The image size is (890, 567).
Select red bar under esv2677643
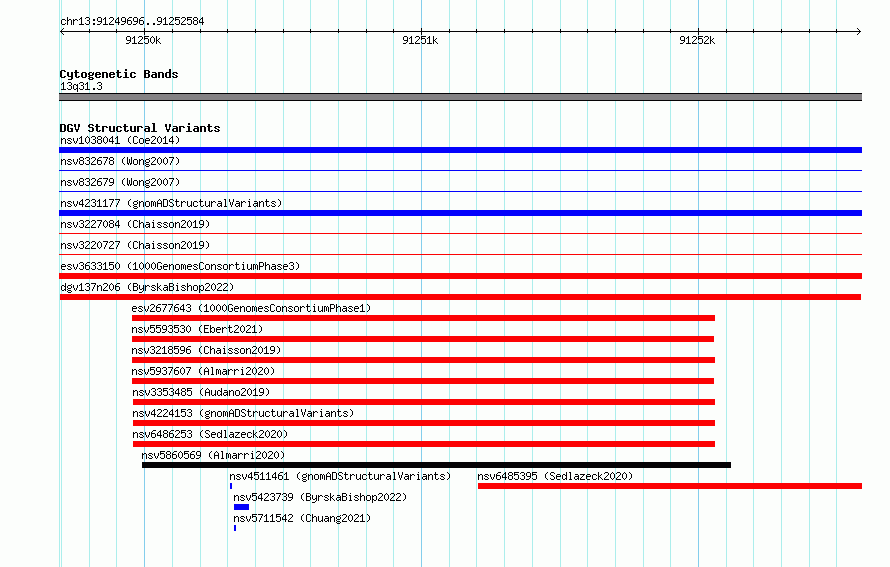(423, 318)
